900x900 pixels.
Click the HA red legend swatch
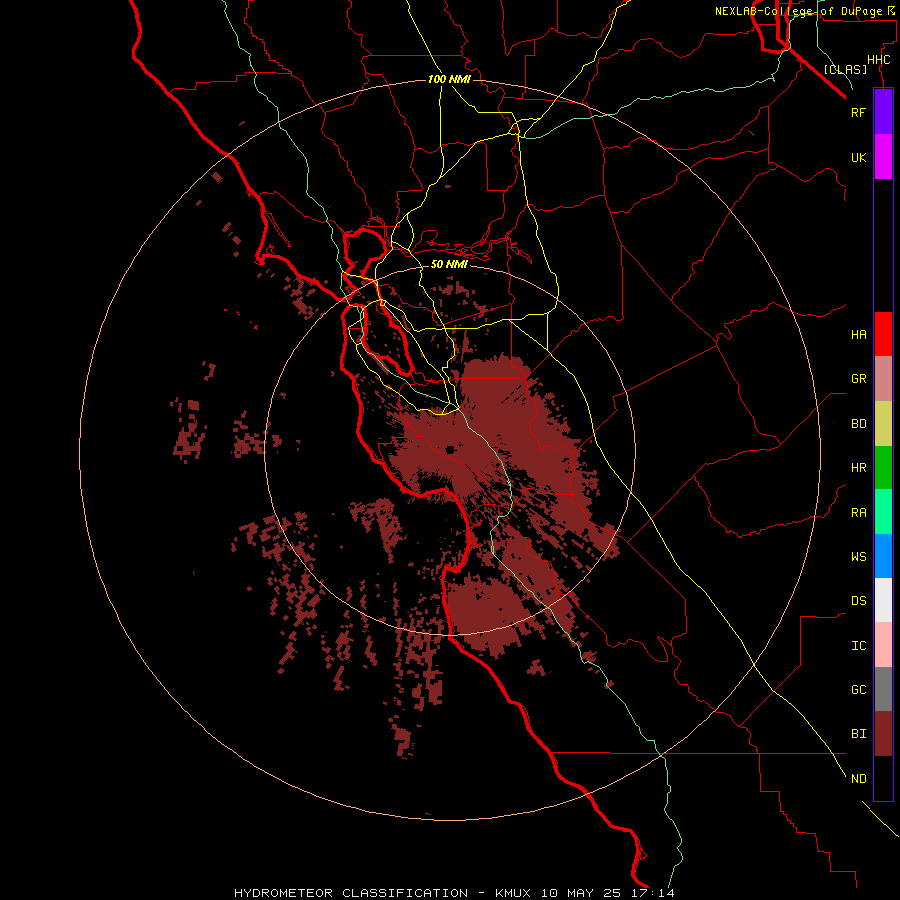click(883, 334)
